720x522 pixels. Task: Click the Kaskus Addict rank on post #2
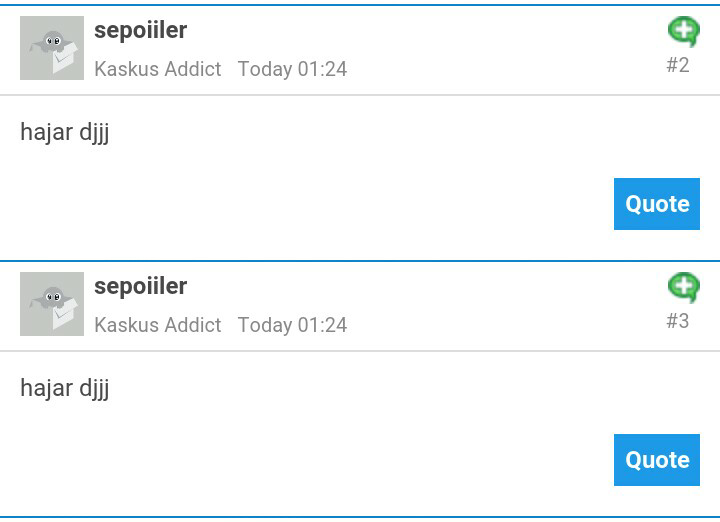(x=158, y=69)
